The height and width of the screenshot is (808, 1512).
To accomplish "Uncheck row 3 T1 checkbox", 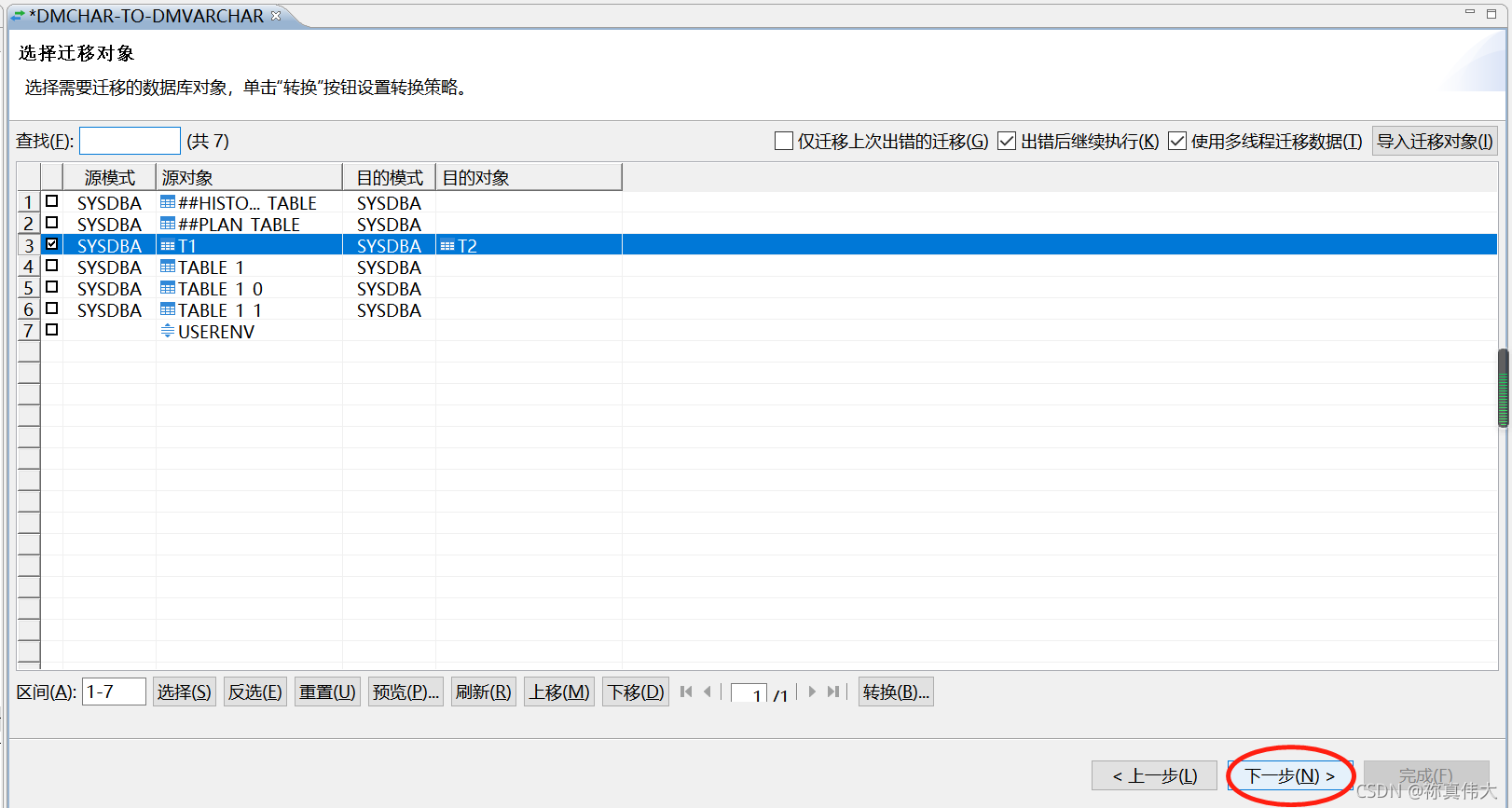I will point(52,244).
